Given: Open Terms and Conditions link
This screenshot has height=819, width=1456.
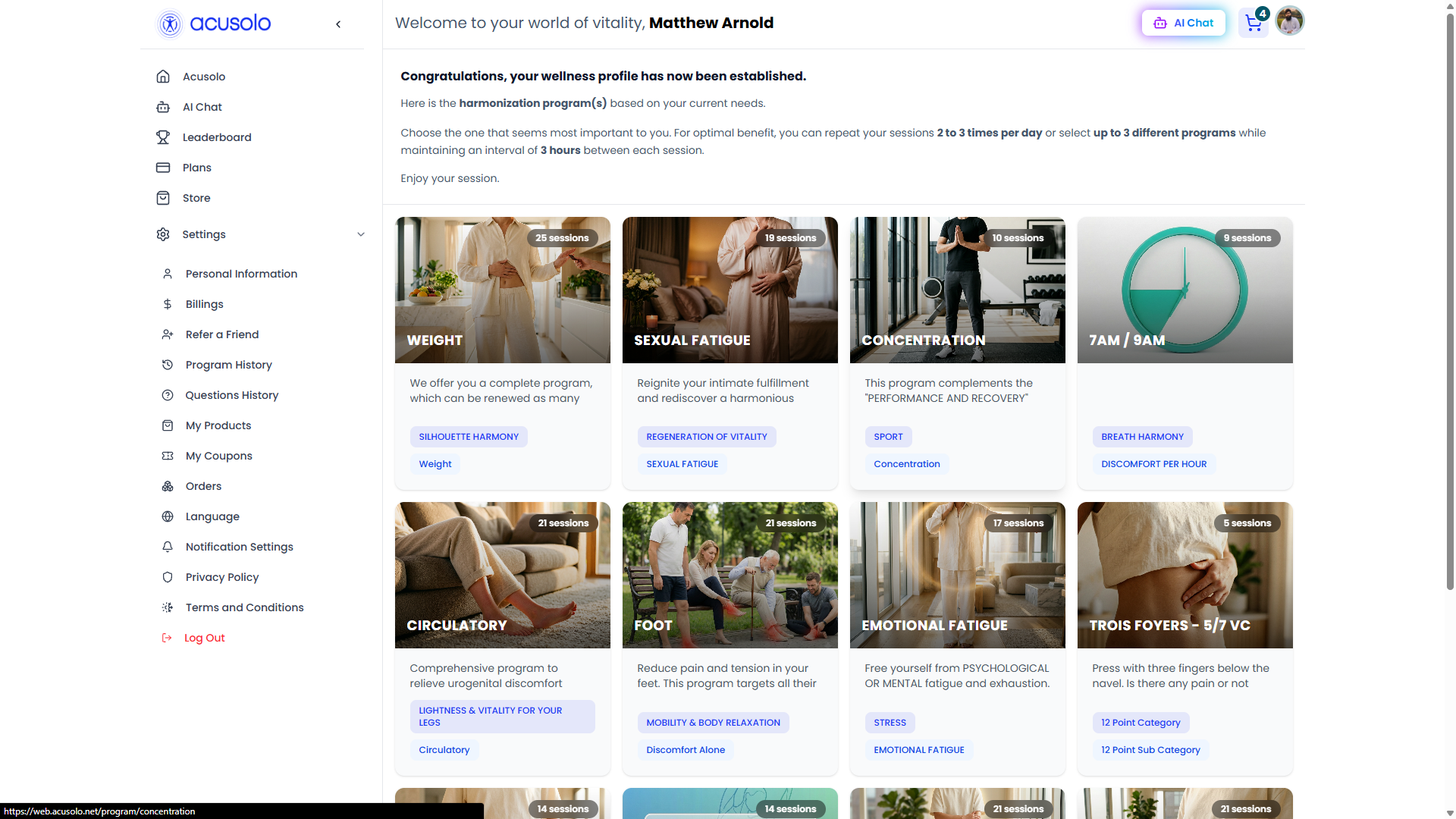Looking at the screenshot, I should [245, 607].
